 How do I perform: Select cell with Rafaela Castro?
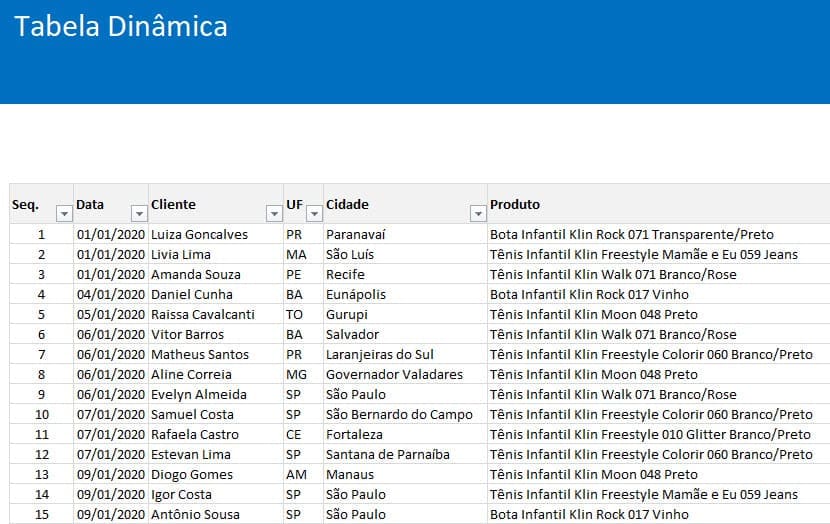(216, 435)
